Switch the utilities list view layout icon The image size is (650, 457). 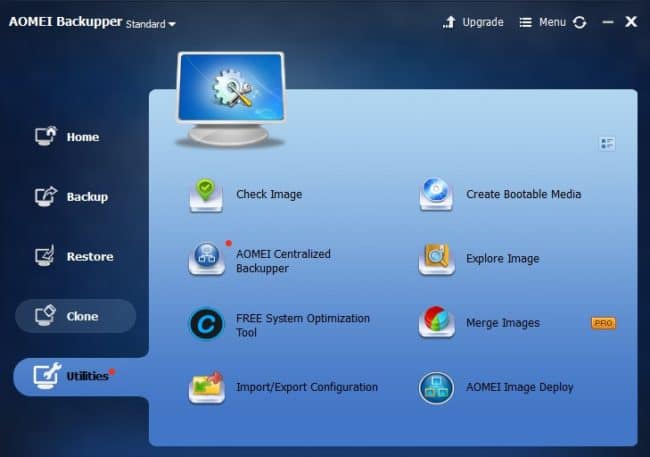pyautogui.click(x=607, y=144)
